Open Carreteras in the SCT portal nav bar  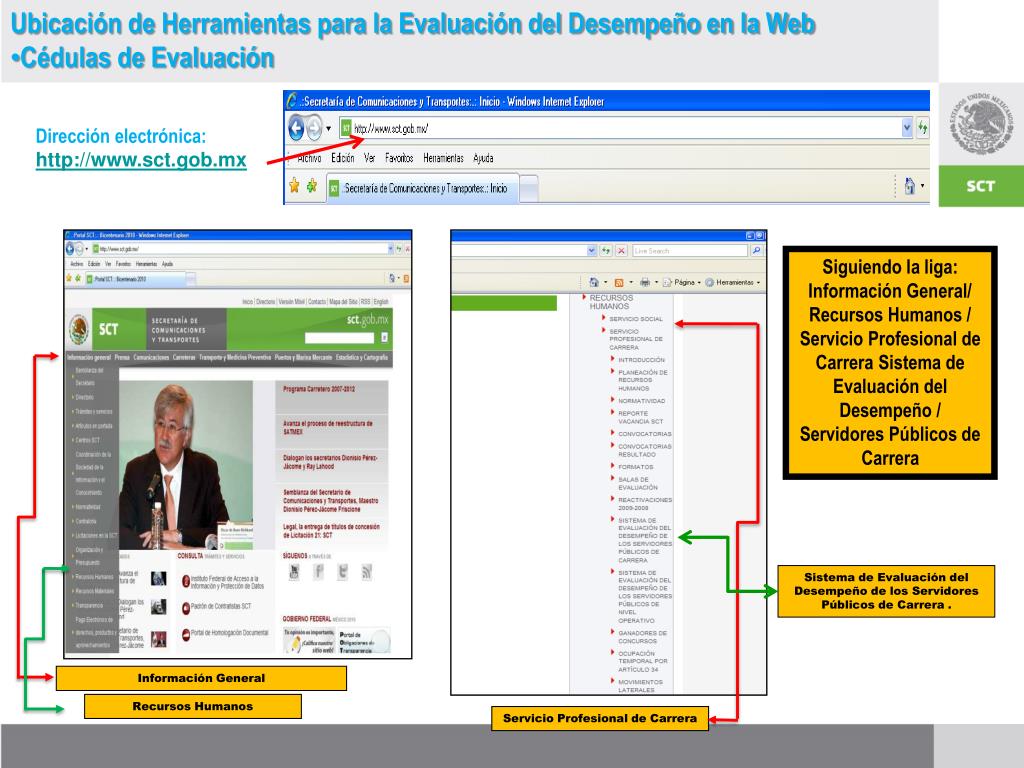pyautogui.click(x=184, y=358)
